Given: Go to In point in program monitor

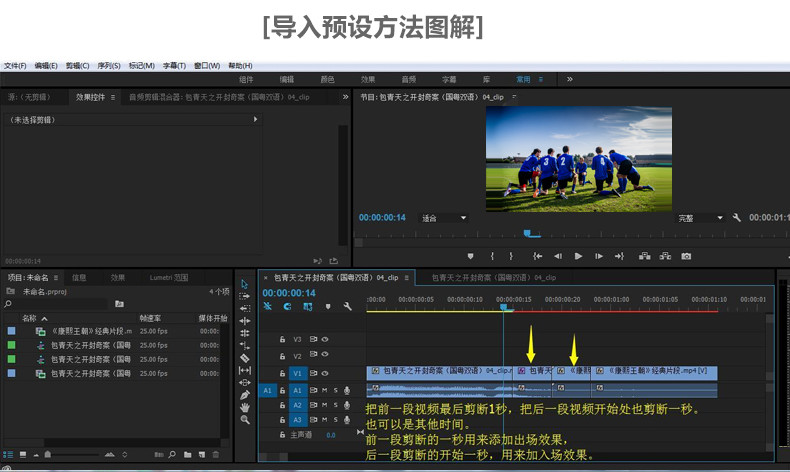Looking at the screenshot, I should pyautogui.click(x=538, y=256).
